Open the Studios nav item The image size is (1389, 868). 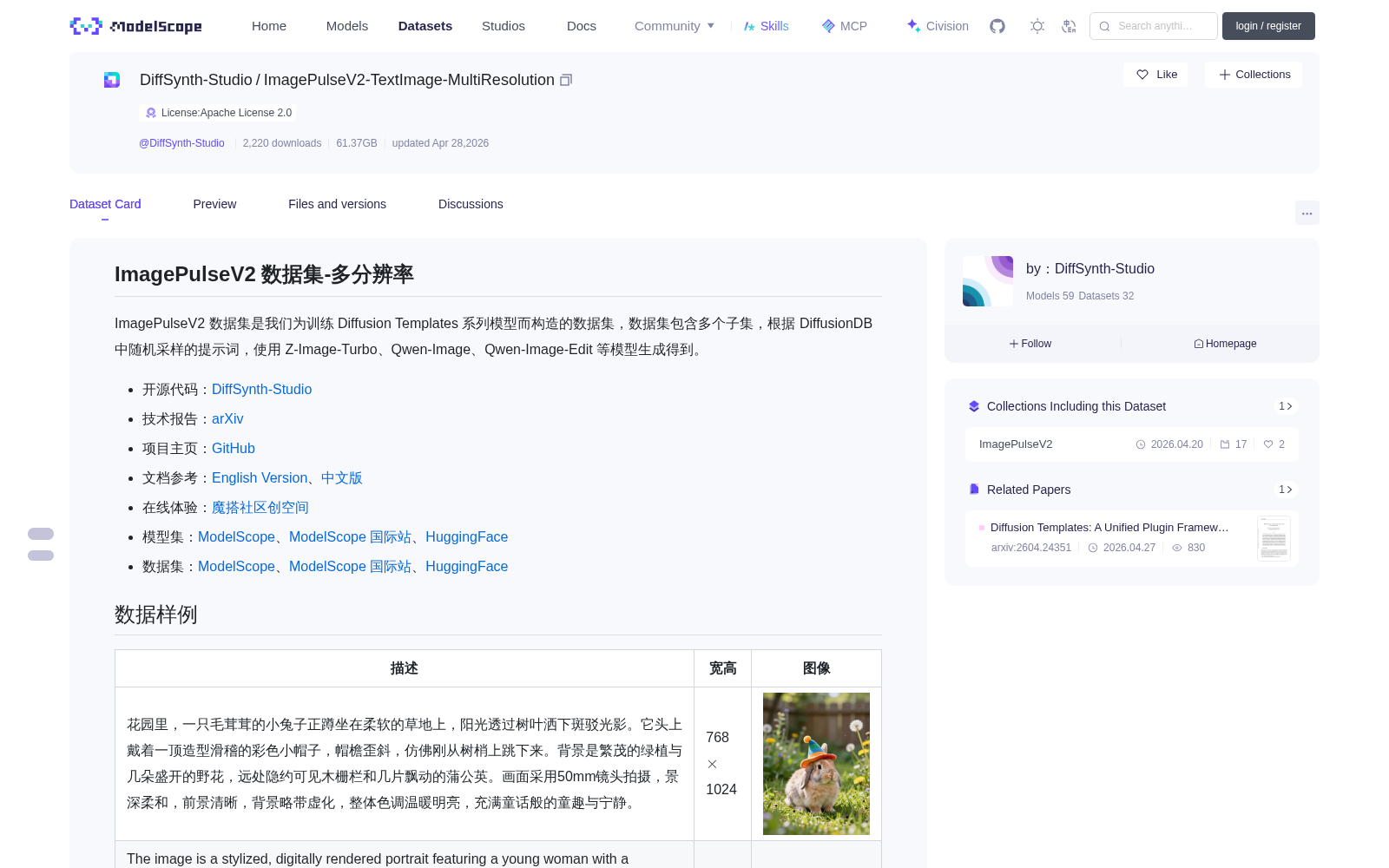(x=504, y=26)
